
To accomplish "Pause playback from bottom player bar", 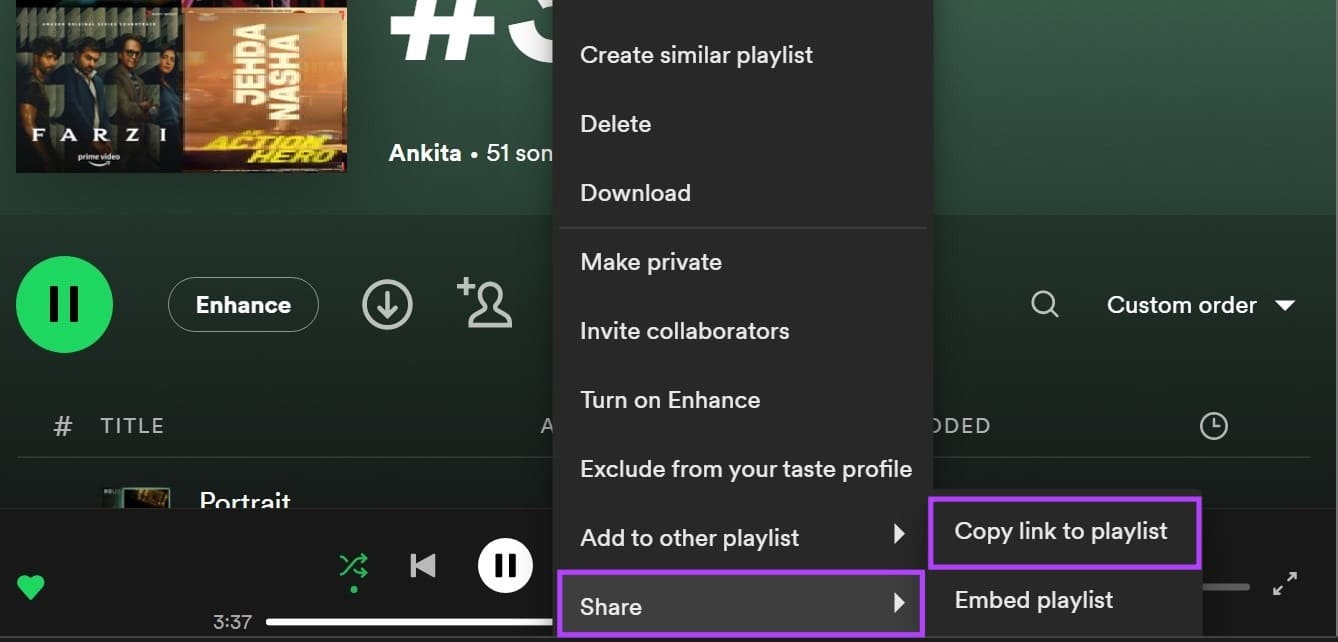I will click(x=505, y=566).
